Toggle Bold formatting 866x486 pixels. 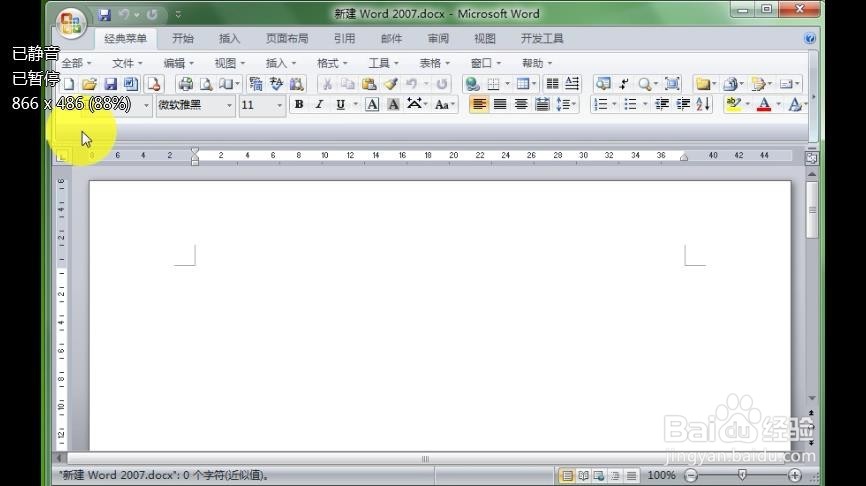click(x=299, y=104)
